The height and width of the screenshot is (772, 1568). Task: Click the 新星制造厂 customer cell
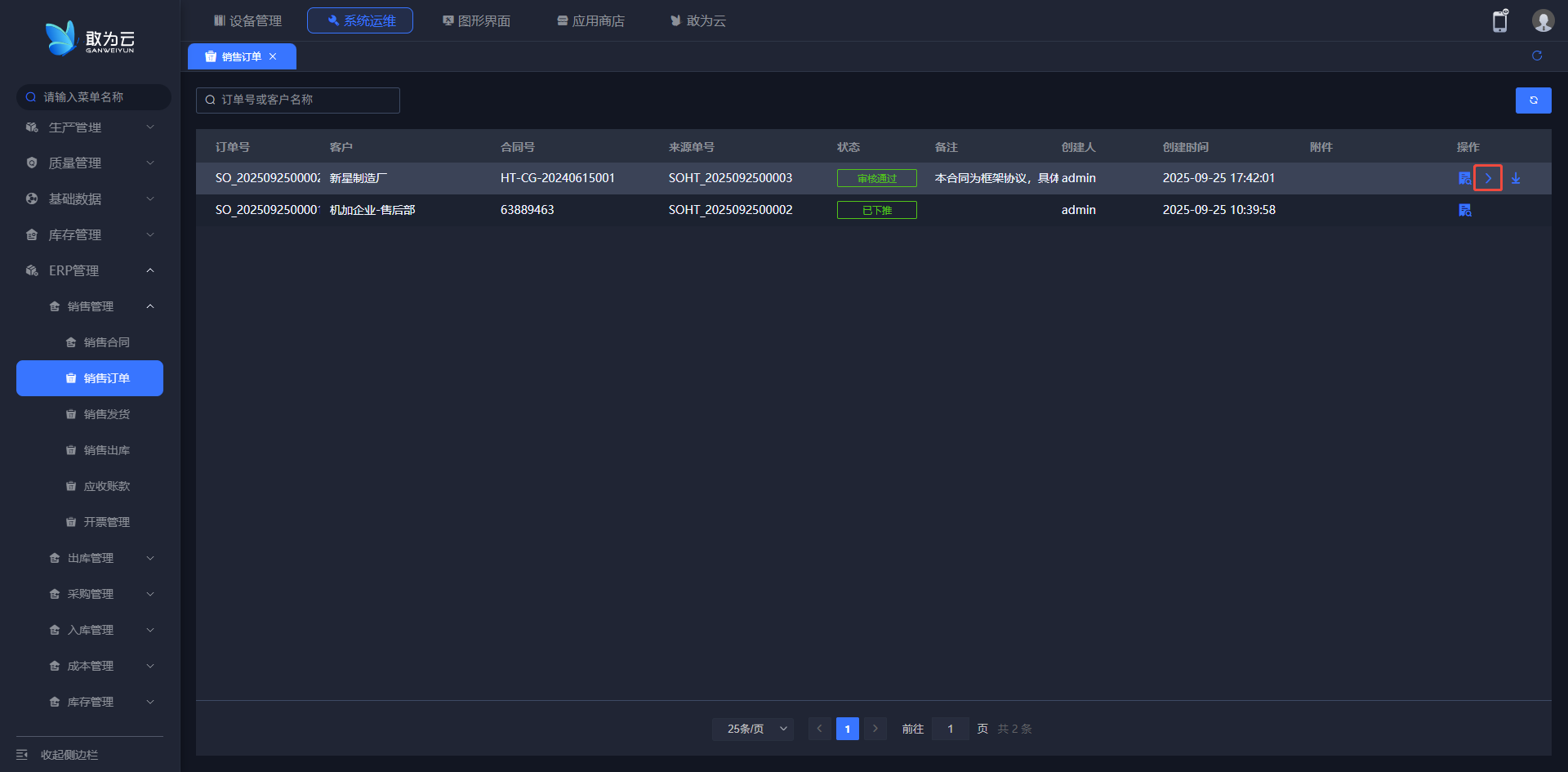tap(359, 178)
